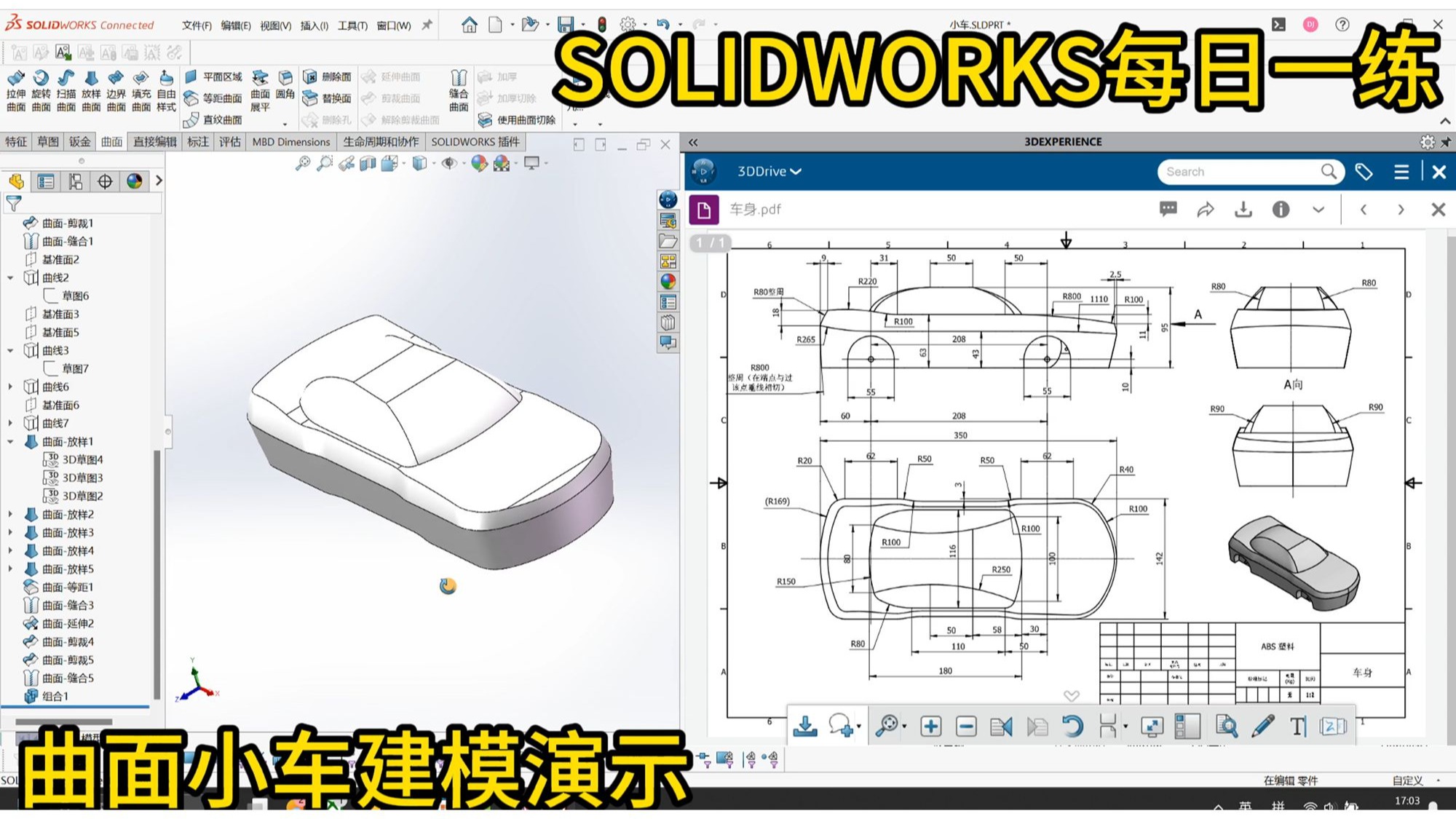Select the Lofted Surface (放样曲面) tool
1456x819 pixels.
point(91,91)
